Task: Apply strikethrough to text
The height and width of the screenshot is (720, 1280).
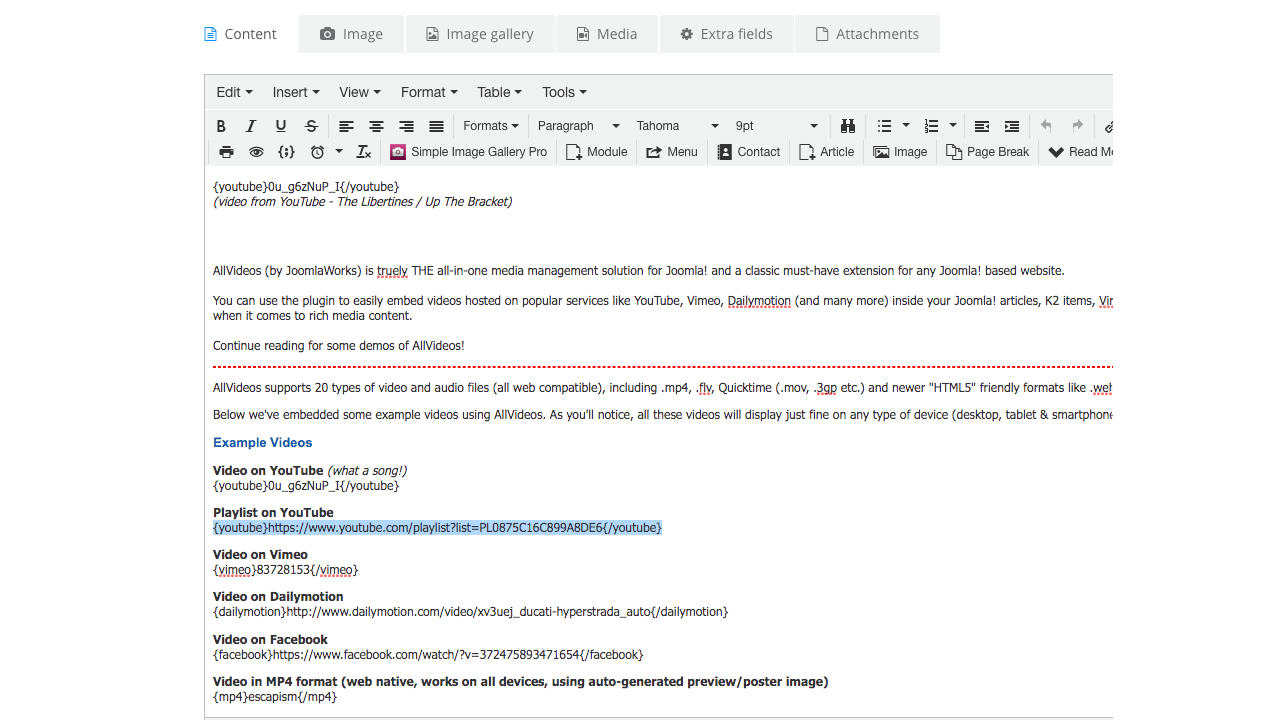Action: pos(311,126)
